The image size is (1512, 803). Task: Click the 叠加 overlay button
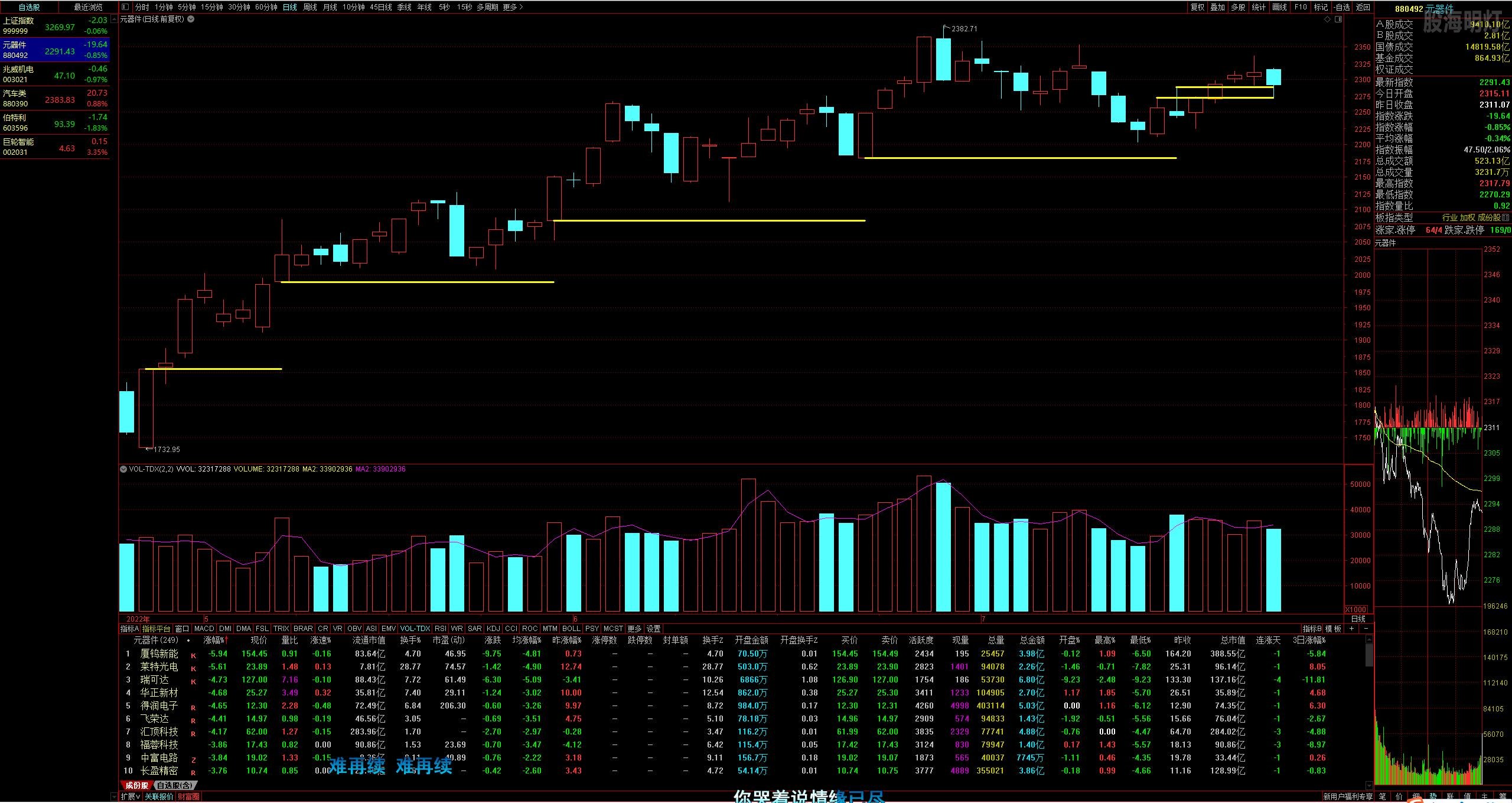[1217, 7]
